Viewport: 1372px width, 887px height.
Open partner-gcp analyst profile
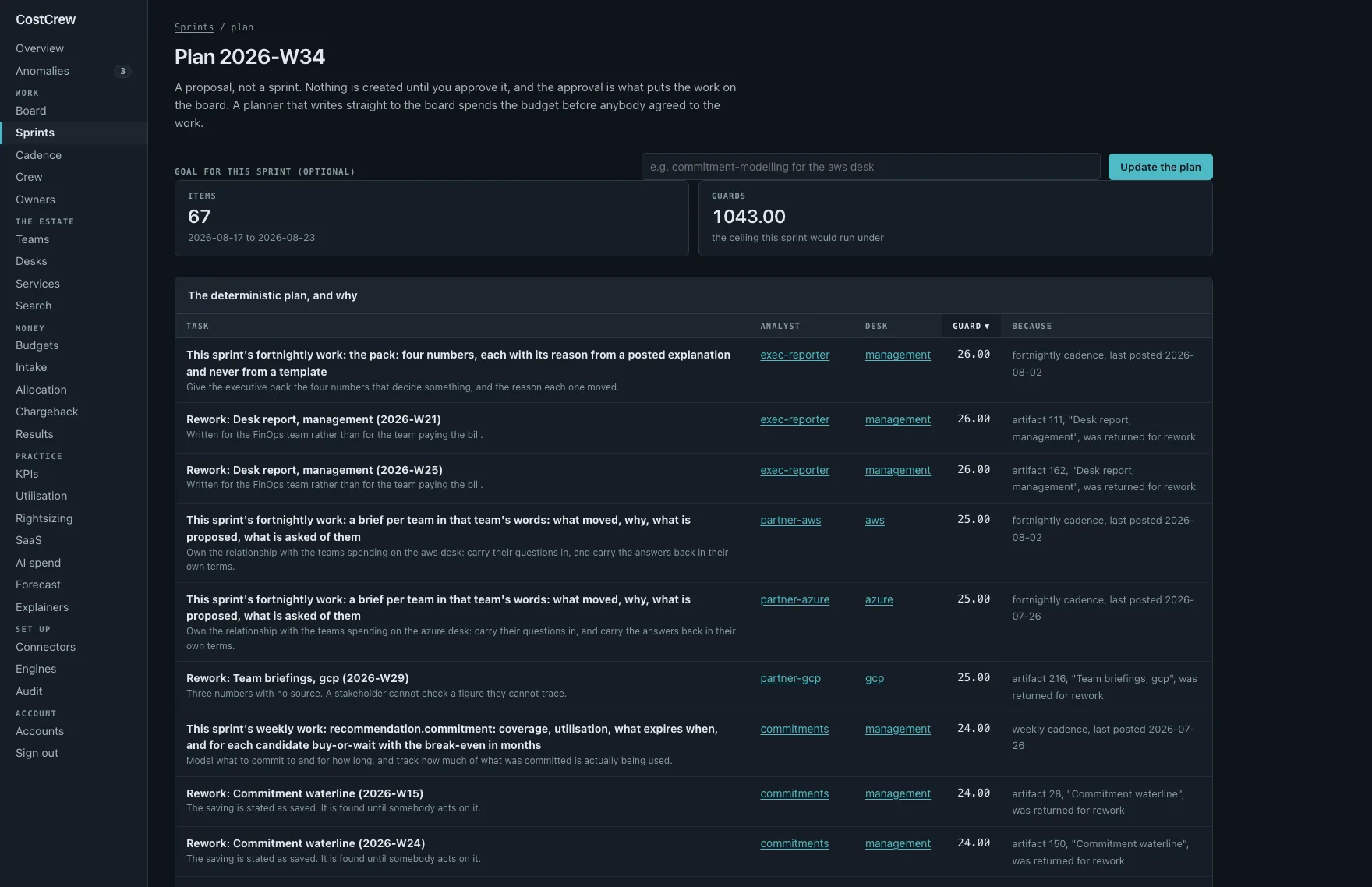click(790, 678)
